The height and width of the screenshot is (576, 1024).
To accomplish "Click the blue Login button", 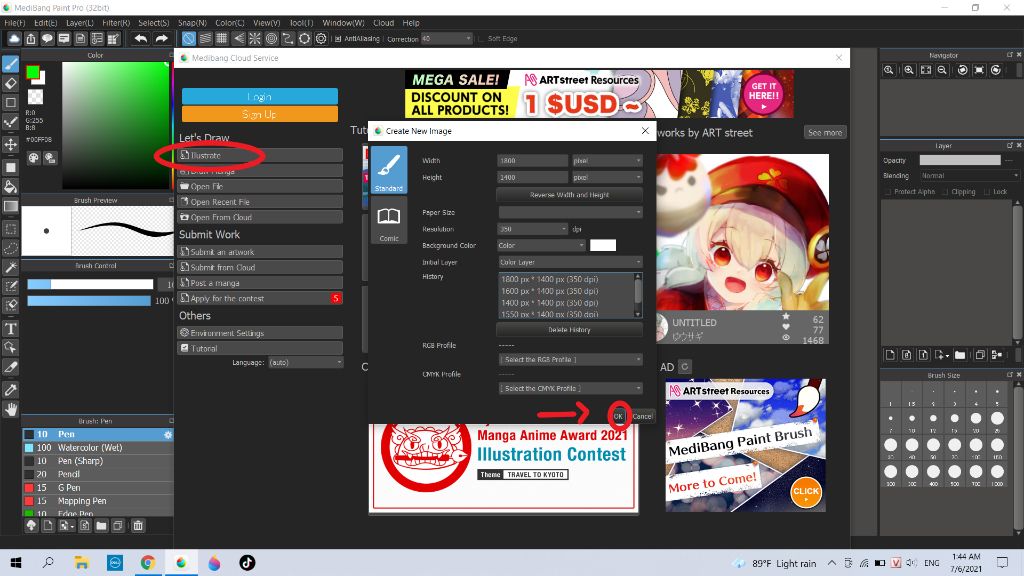I will [x=260, y=97].
